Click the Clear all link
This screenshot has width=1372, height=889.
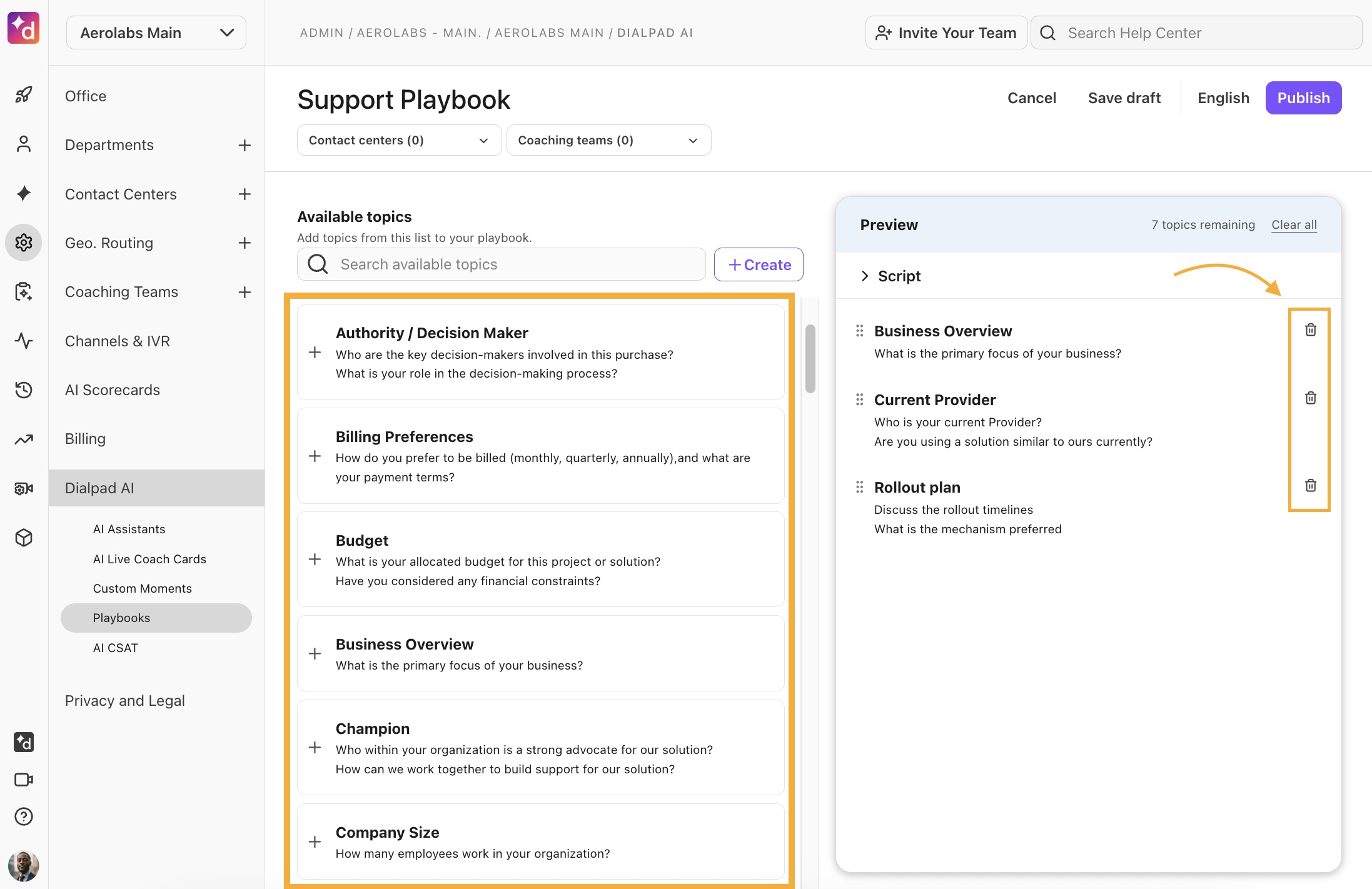(1294, 225)
